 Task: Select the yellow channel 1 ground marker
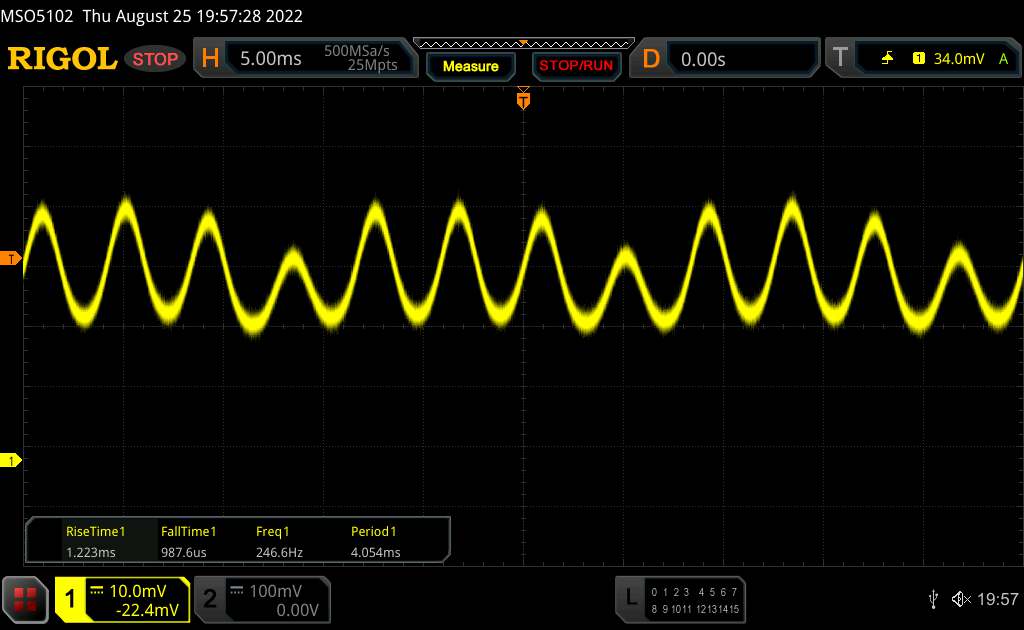click(x=11, y=460)
